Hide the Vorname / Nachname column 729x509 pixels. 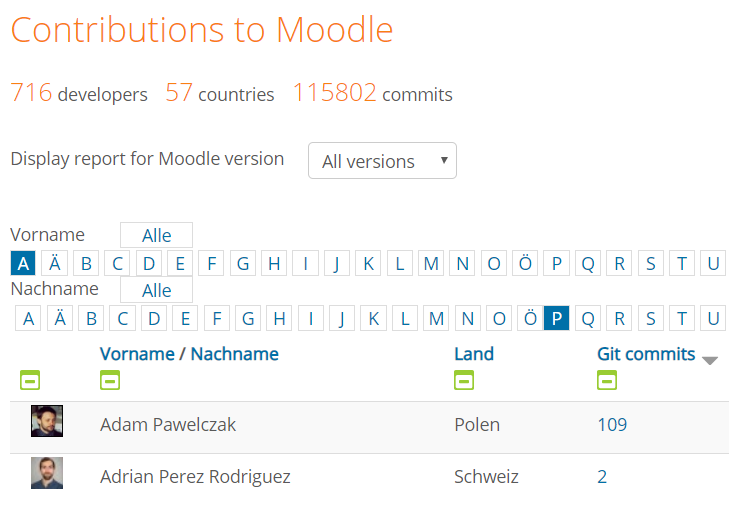(110, 380)
